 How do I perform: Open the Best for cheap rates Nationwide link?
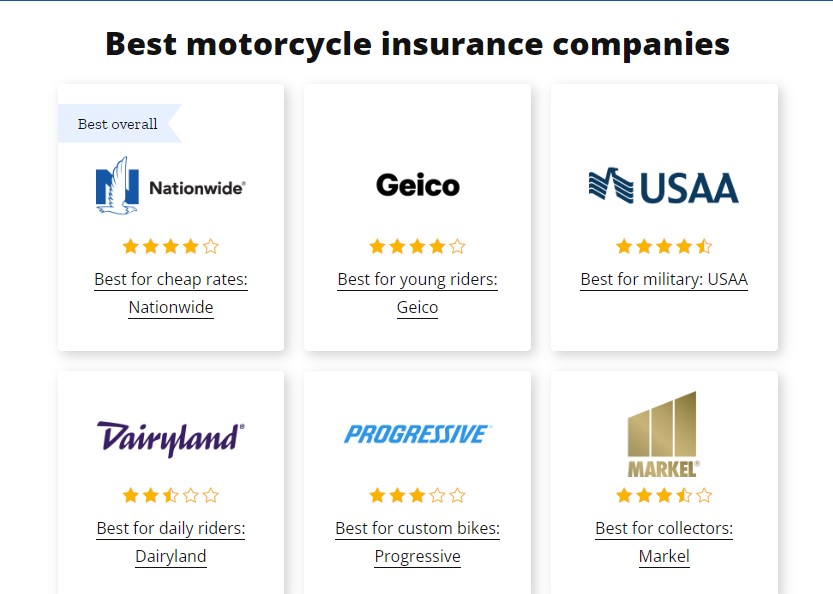[170, 293]
